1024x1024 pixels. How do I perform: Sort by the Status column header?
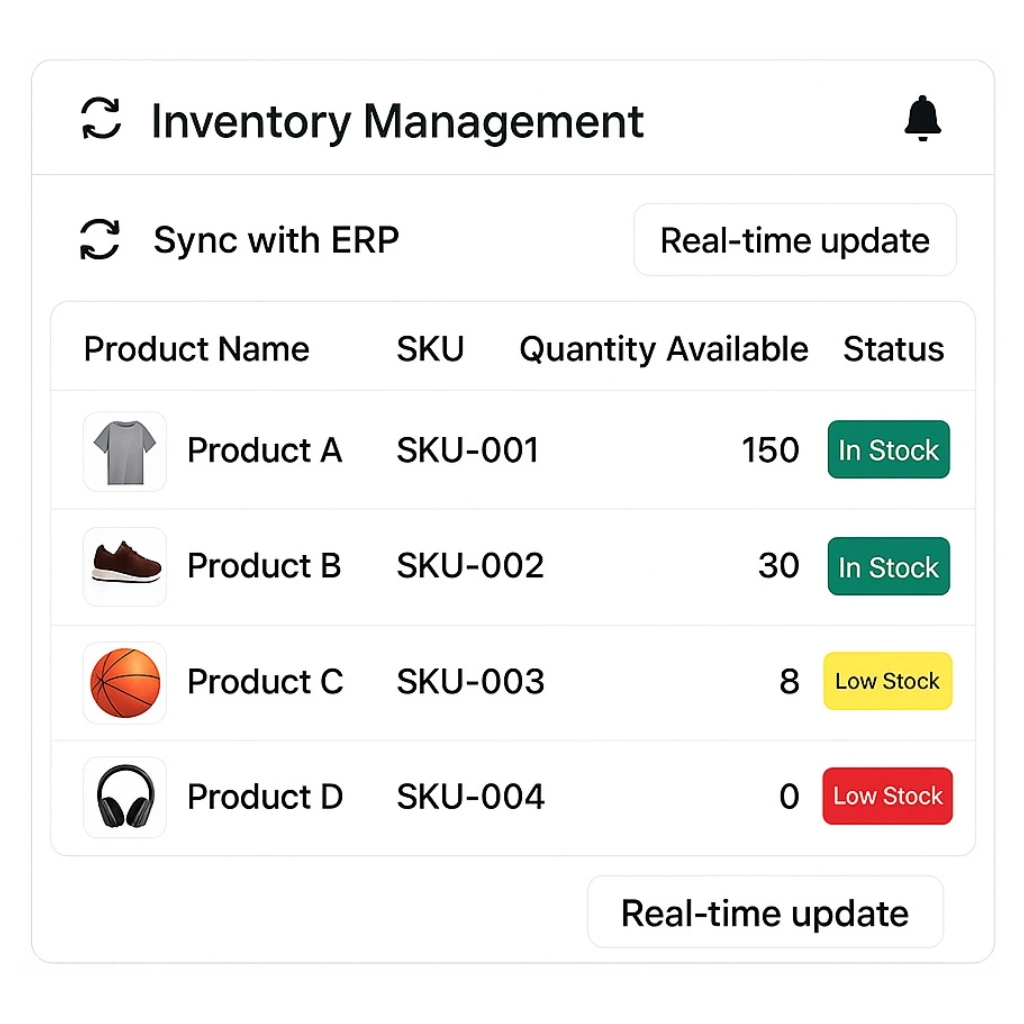point(893,349)
